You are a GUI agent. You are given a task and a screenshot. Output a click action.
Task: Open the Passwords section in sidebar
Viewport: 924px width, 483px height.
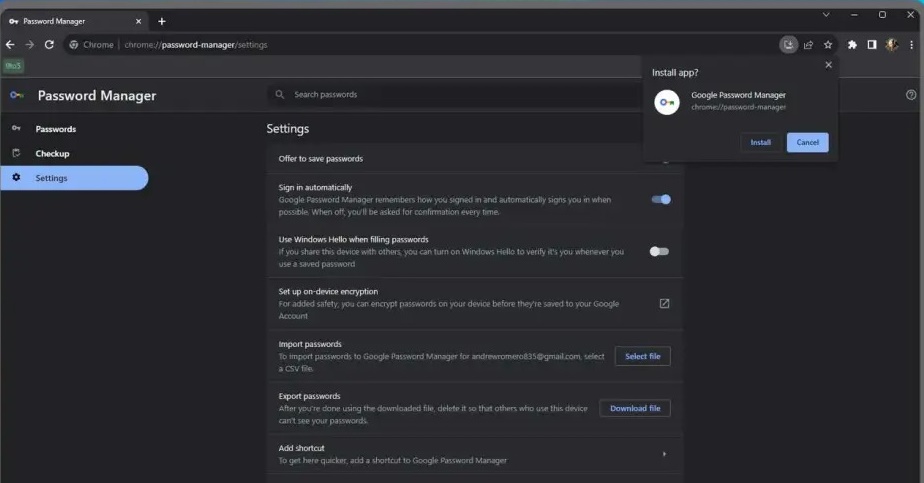pyautogui.click(x=55, y=129)
